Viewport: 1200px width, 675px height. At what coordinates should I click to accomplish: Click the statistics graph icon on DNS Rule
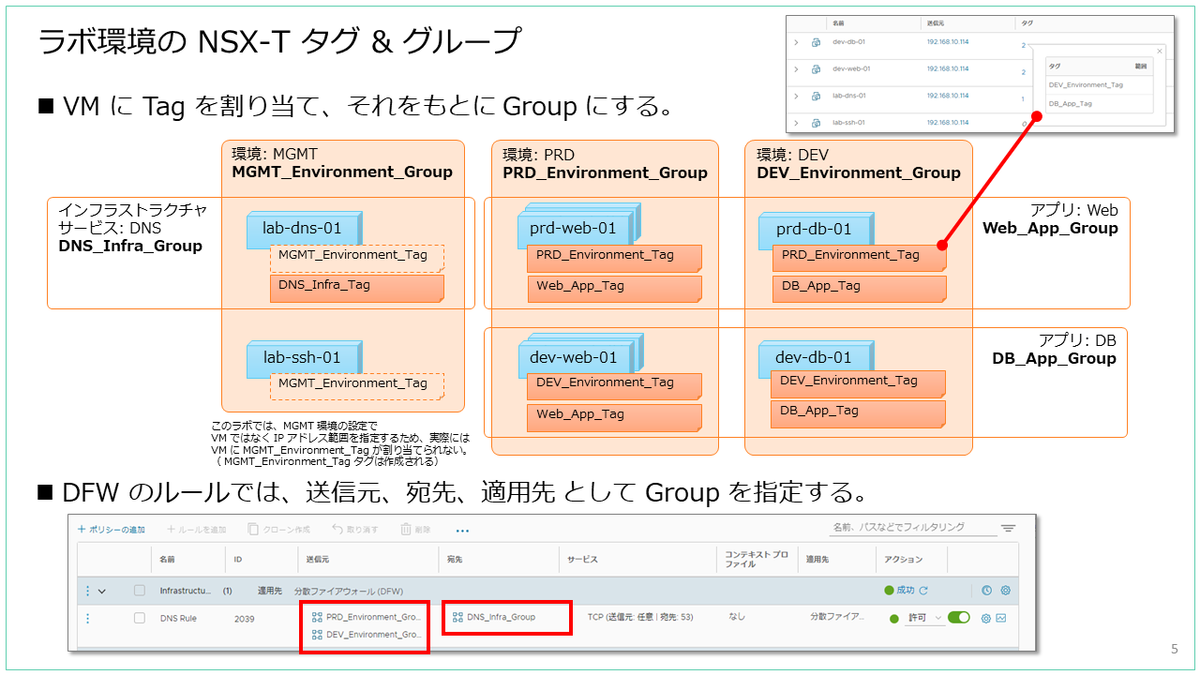click(x=1001, y=618)
